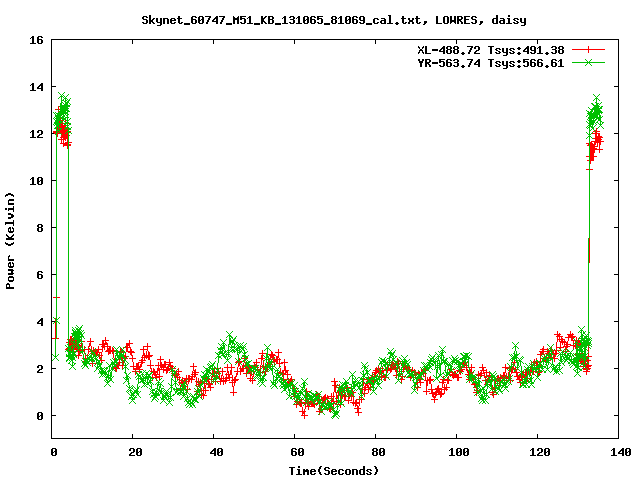Click the green legend line sample for YR
The width and height of the screenshot is (640, 480).
pos(588,62)
